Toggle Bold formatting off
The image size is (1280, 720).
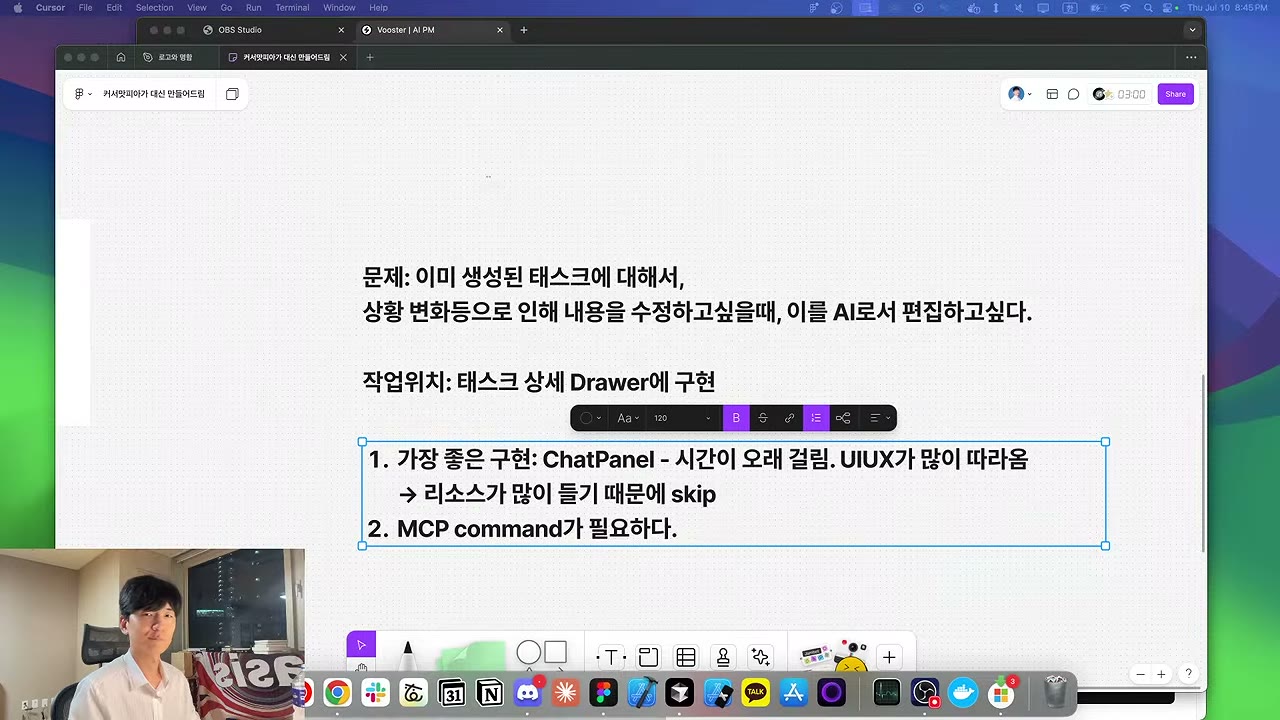tap(736, 418)
